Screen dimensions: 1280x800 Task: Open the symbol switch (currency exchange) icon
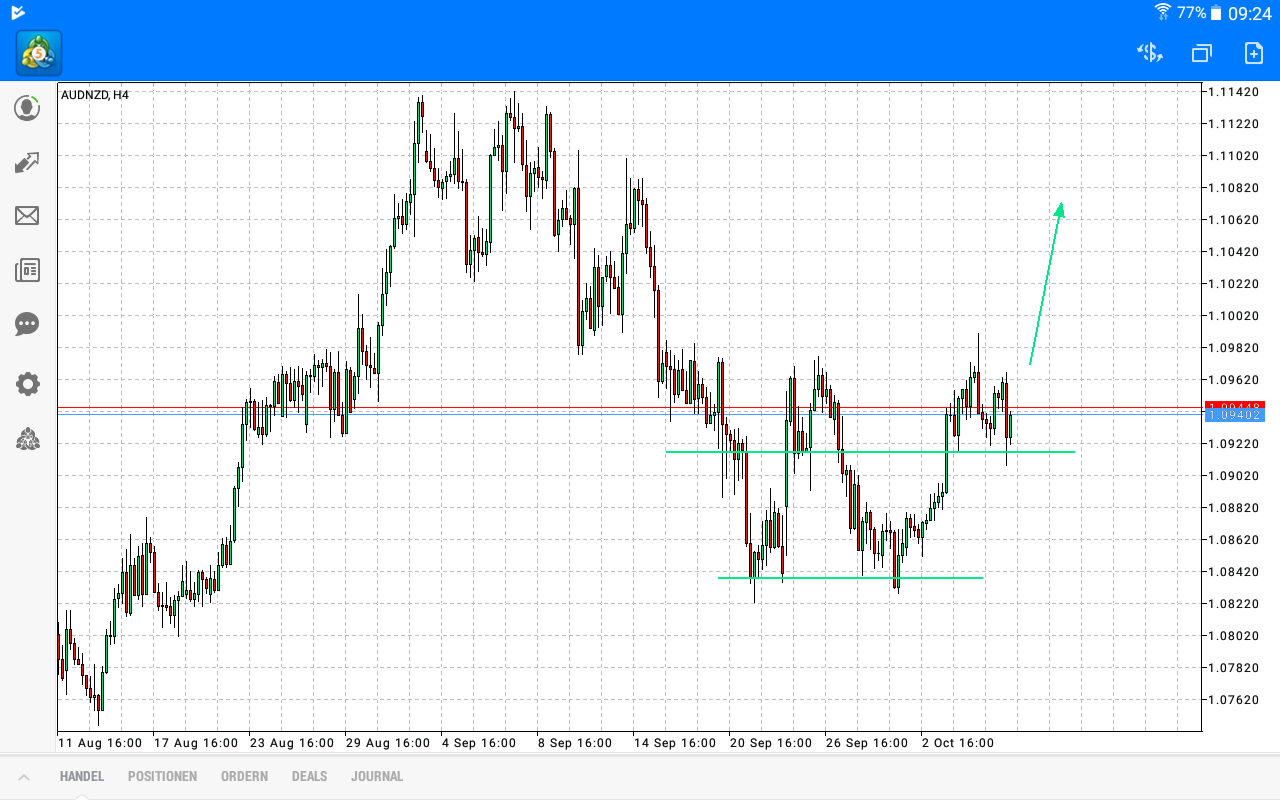pyautogui.click(x=1149, y=53)
